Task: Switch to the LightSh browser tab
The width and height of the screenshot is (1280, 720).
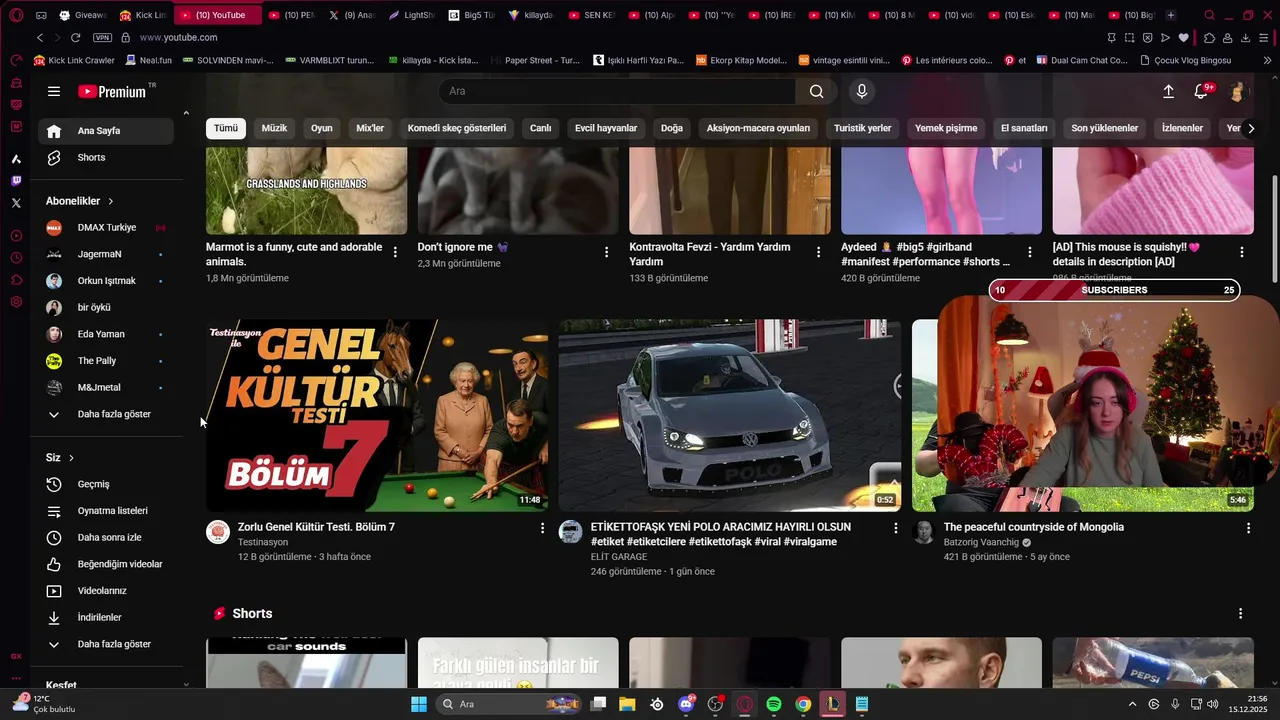Action: tap(411, 15)
